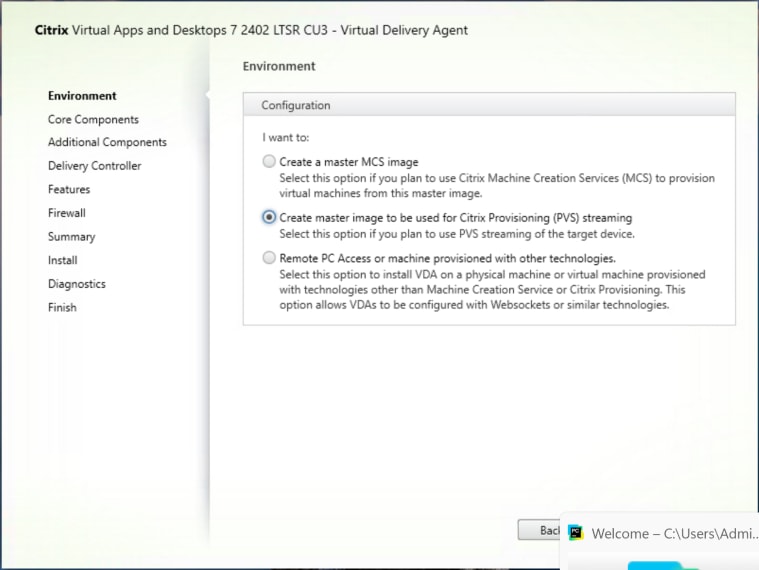The image size is (759, 570).
Task: Open the Summary step
Action: (71, 237)
